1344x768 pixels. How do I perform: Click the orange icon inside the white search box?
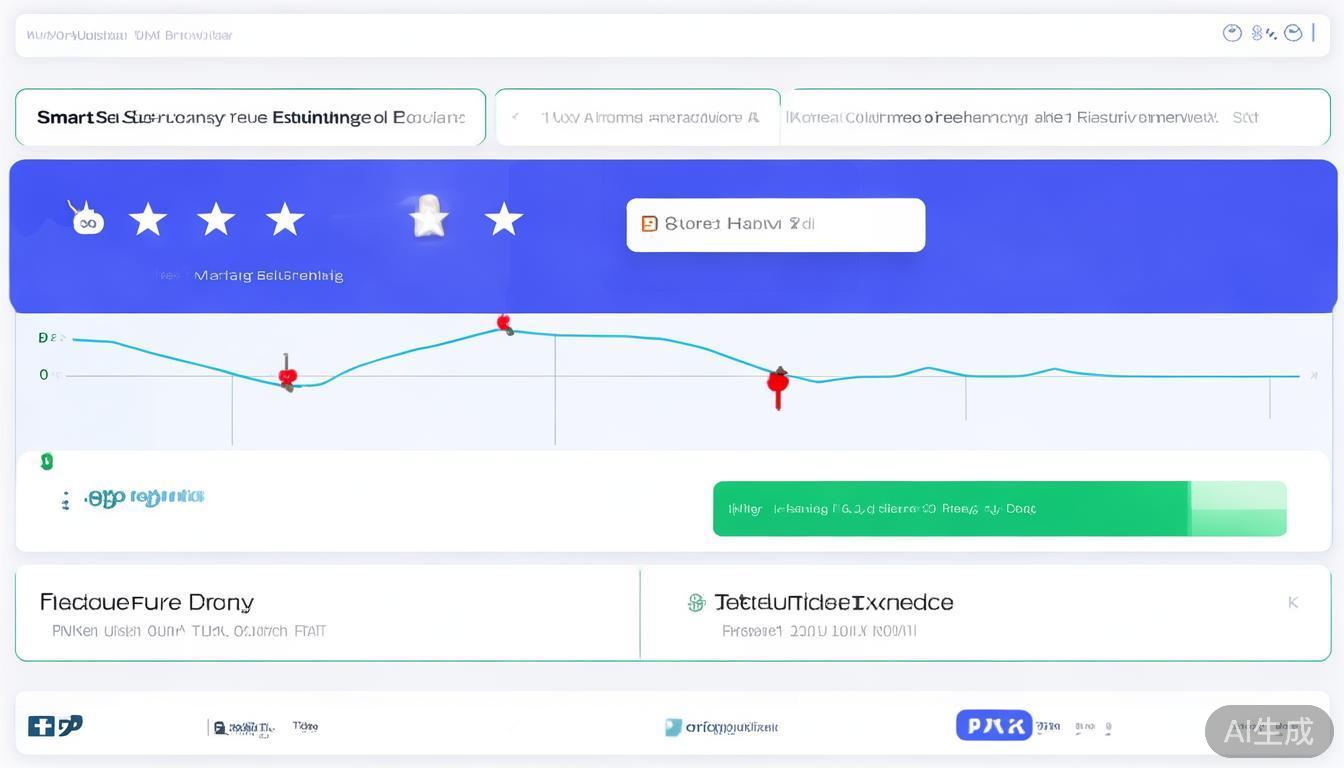[649, 224]
